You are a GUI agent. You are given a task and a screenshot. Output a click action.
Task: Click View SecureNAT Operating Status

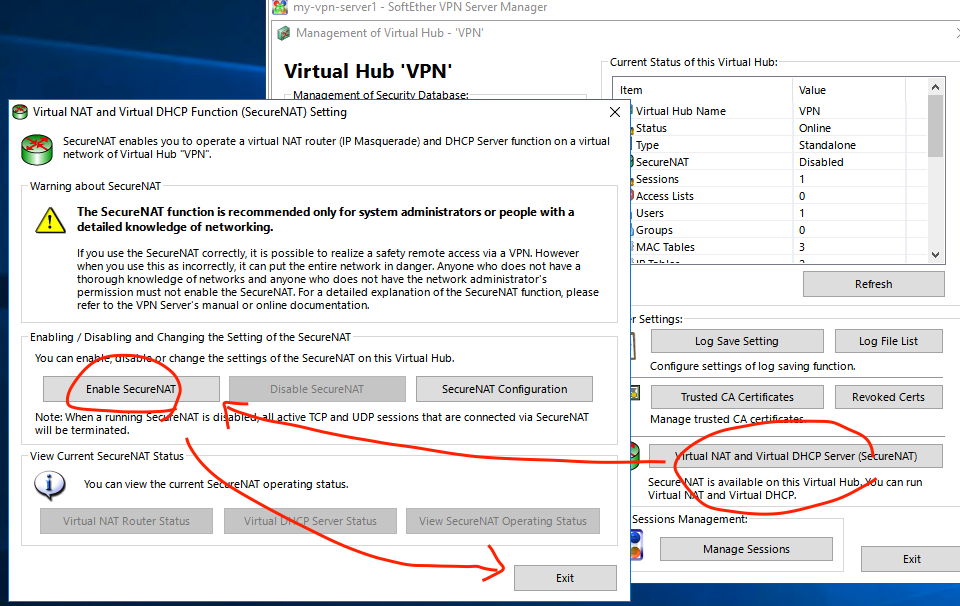503,521
